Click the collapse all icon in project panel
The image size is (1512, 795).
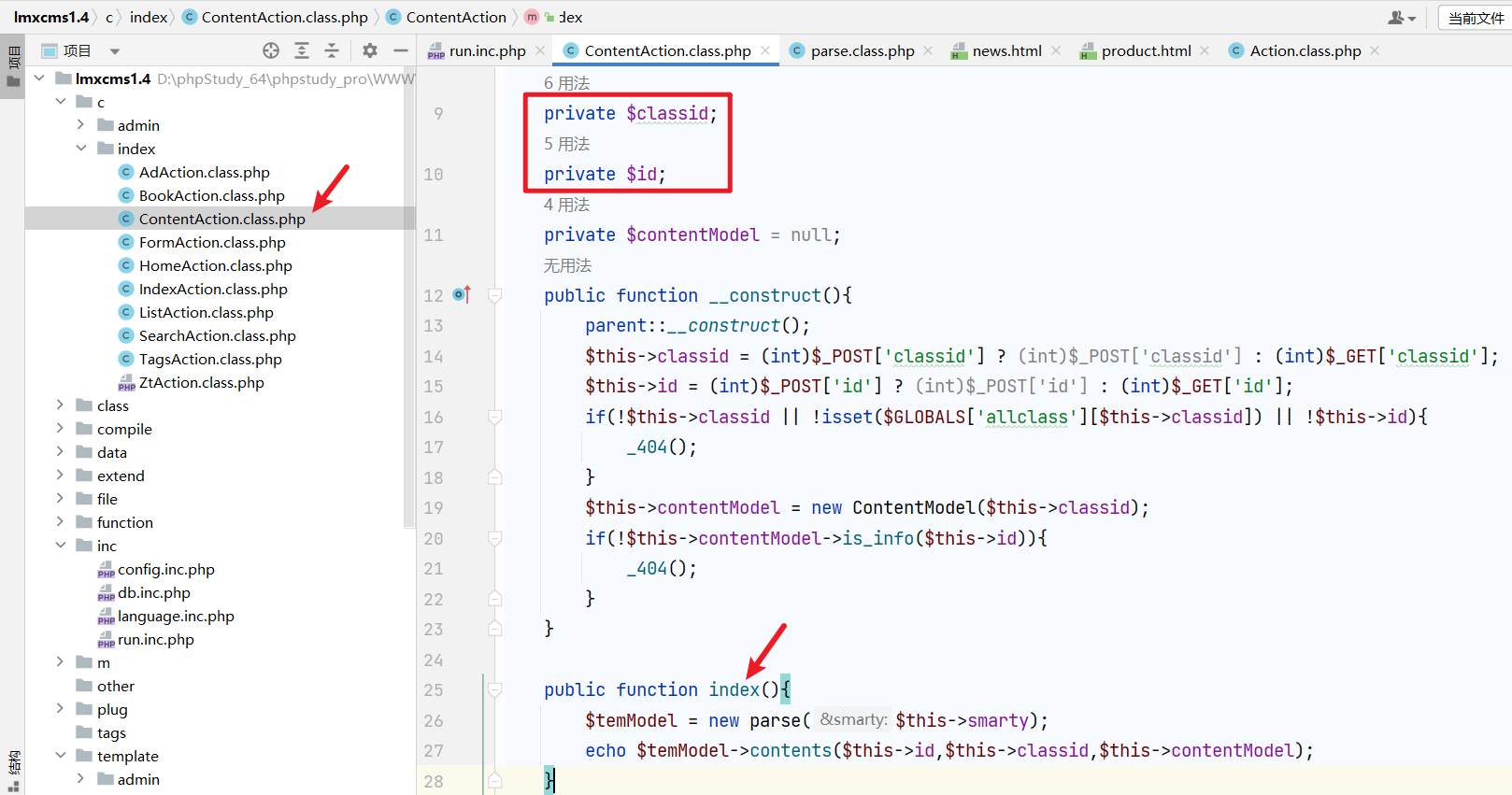332,50
